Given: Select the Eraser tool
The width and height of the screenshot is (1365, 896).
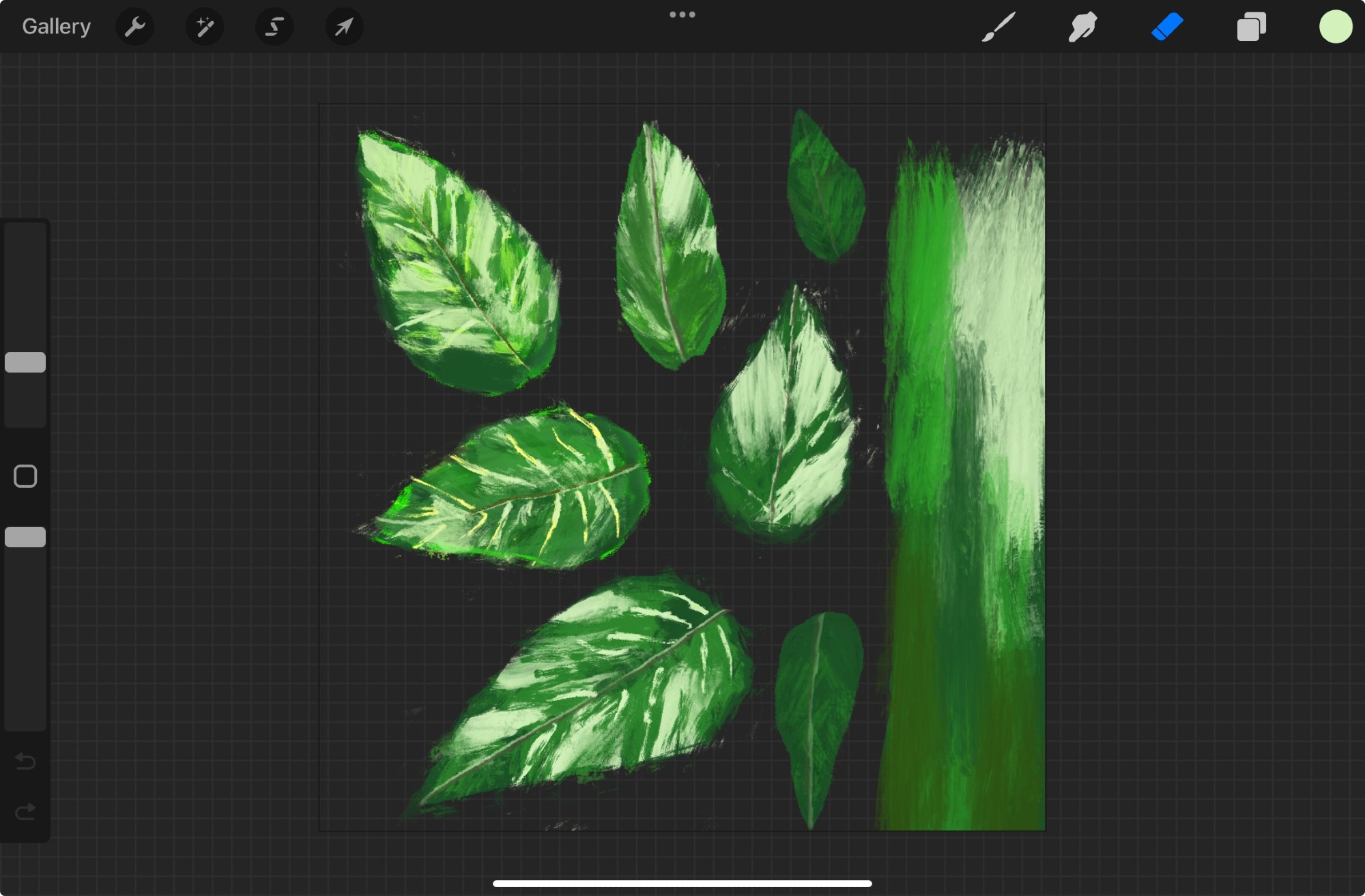Looking at the screenshot, I should [1167, 27].
